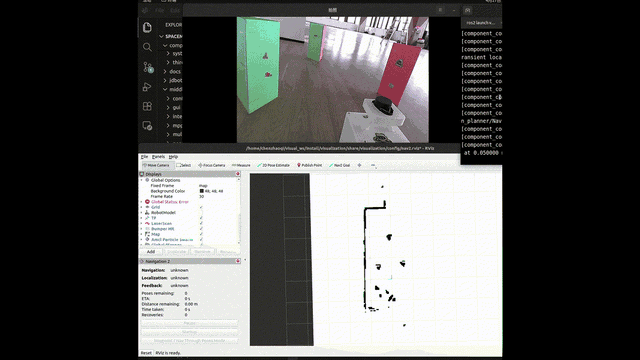Toggle the Amcl Particle Swarm checkbox
Viewport: 640px width, 360px height.
201,240
